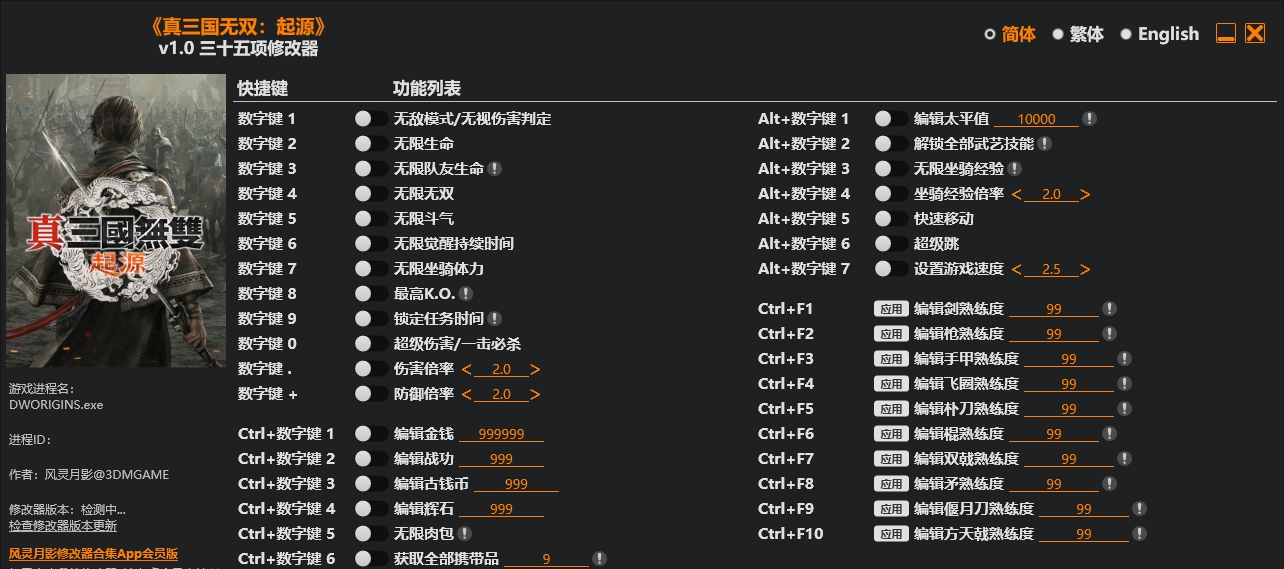1284x569 pixels.
Task: Open 风灵月影修改器合集App会员版 link
Action: pos(94,553)
